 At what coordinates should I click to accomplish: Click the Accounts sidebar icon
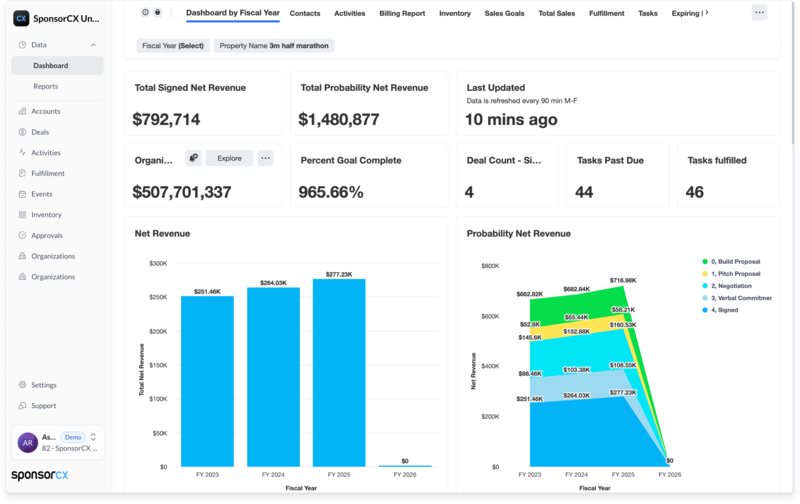[x=22, y=111]
